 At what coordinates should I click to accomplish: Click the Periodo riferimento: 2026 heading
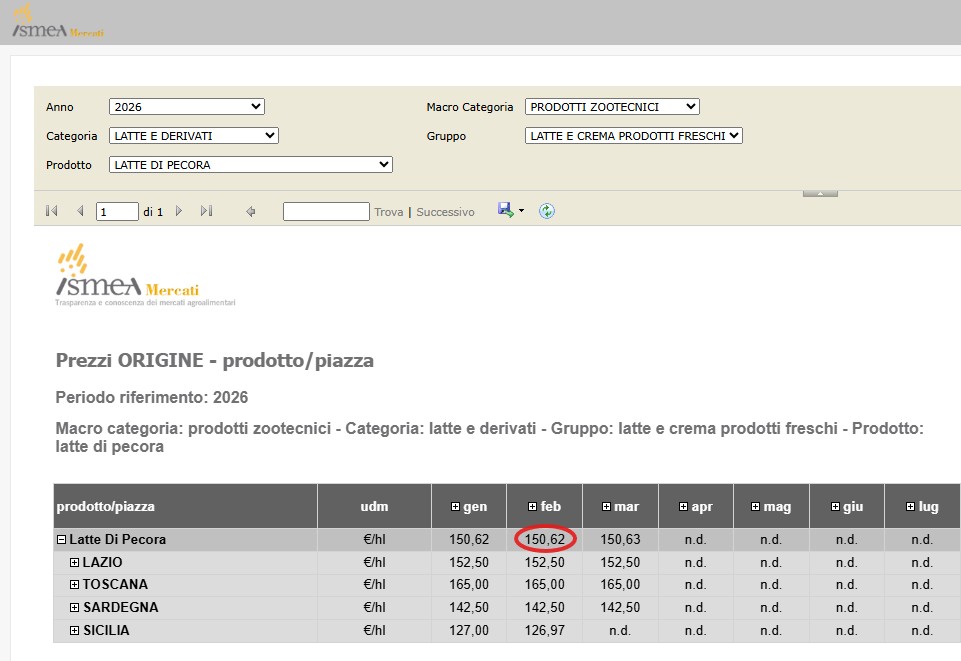(151, 398)
